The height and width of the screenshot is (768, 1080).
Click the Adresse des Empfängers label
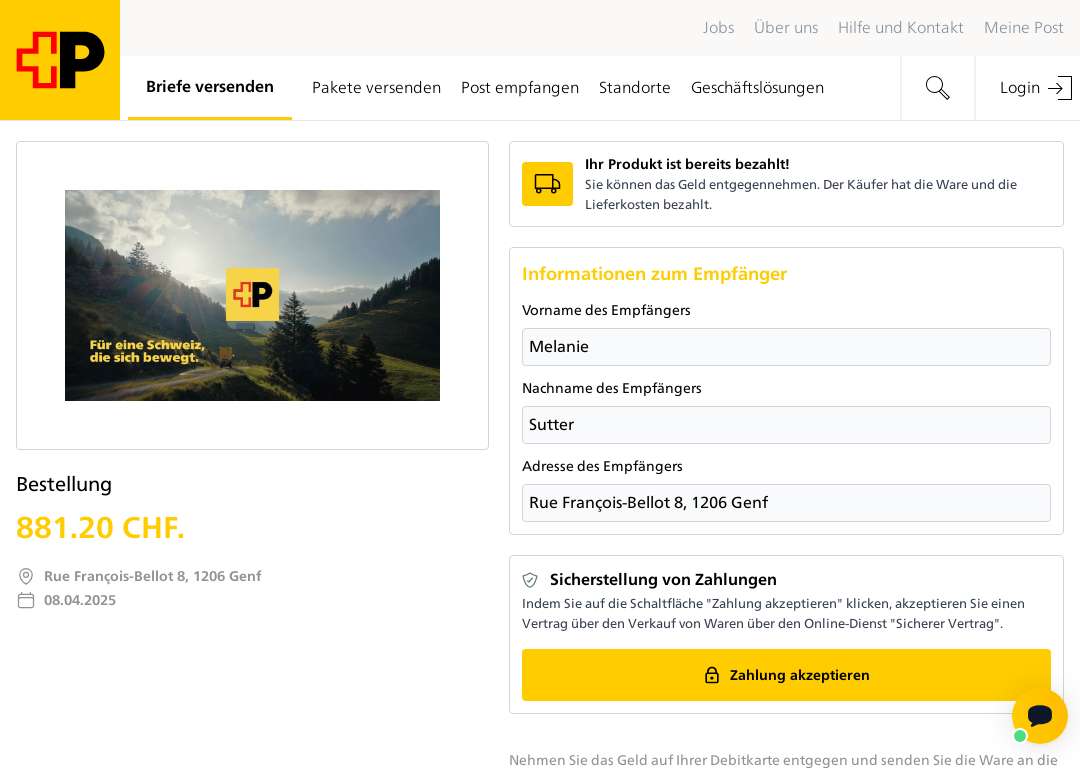click(x=602, y=466)
